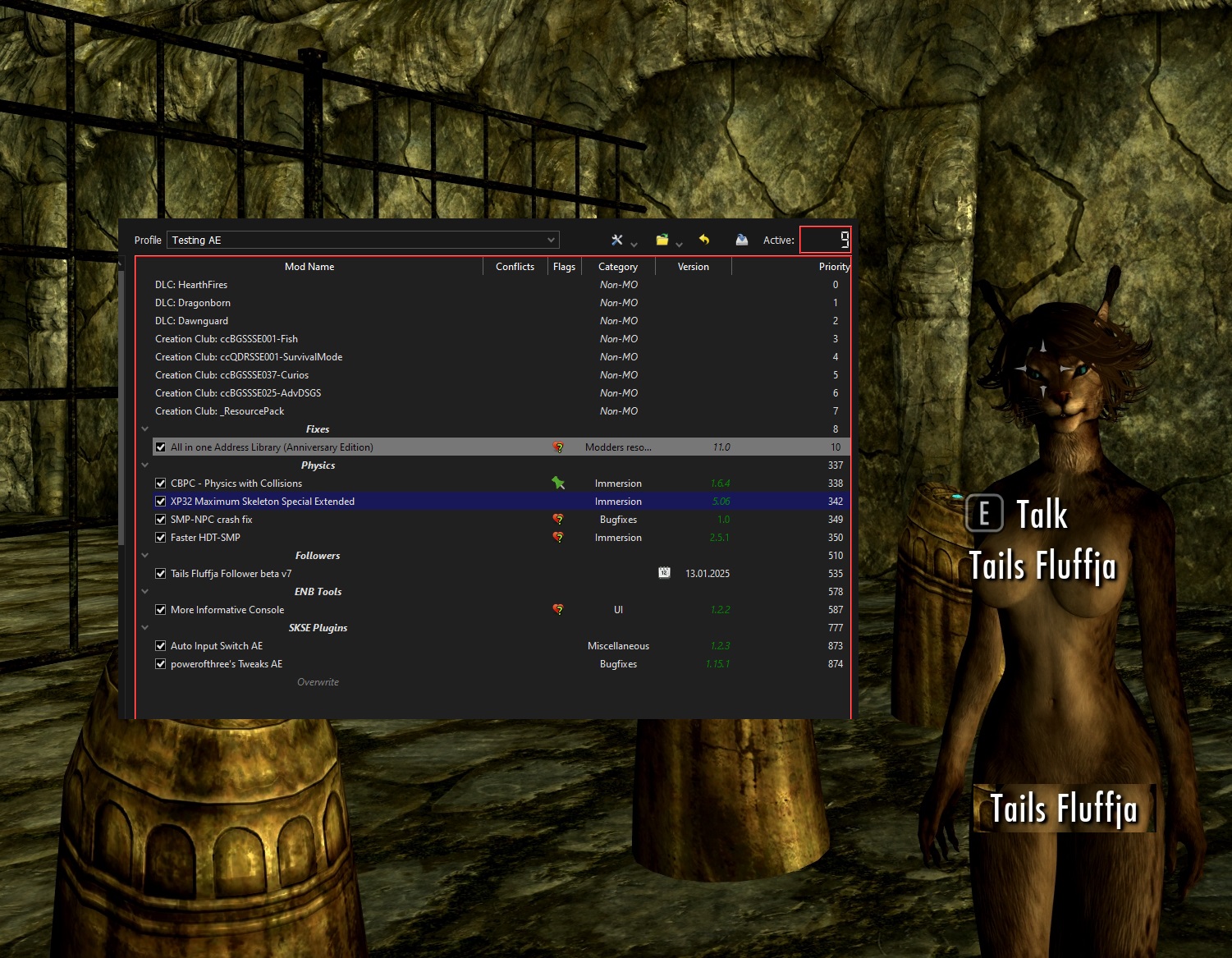Viewport: 1232px width, 958px height.
Task: Select Creation Club: ccBGSSSE037-Curios row
Action: coord(493,375)
